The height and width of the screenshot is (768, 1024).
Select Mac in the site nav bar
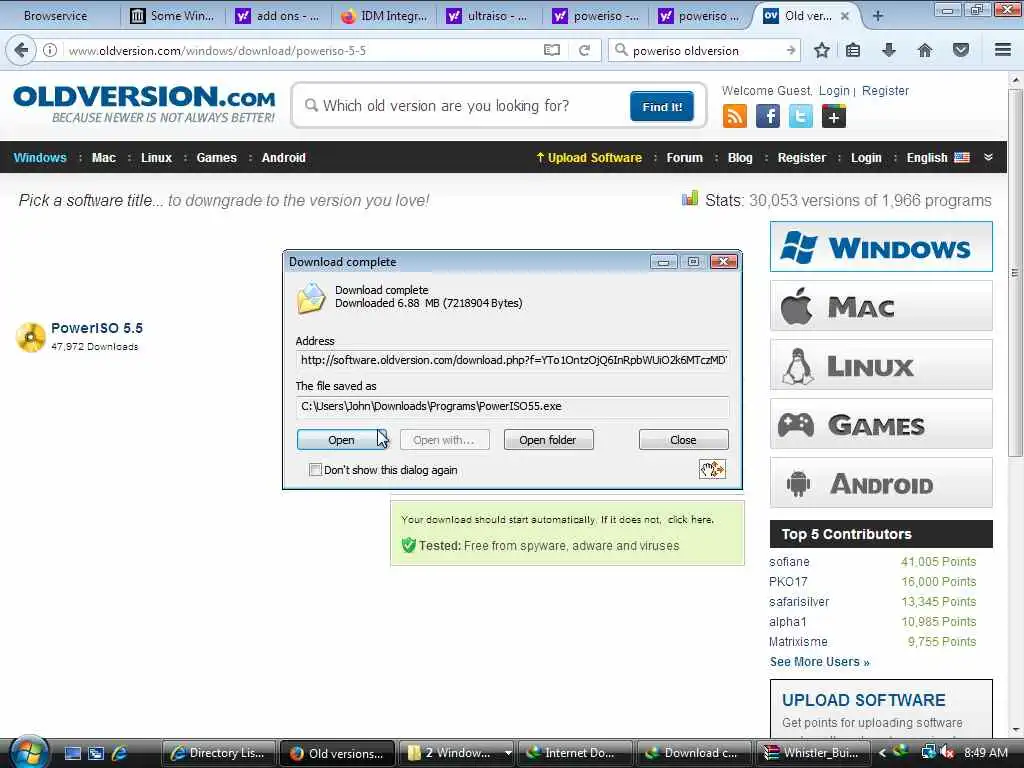[x=103, y=157]
